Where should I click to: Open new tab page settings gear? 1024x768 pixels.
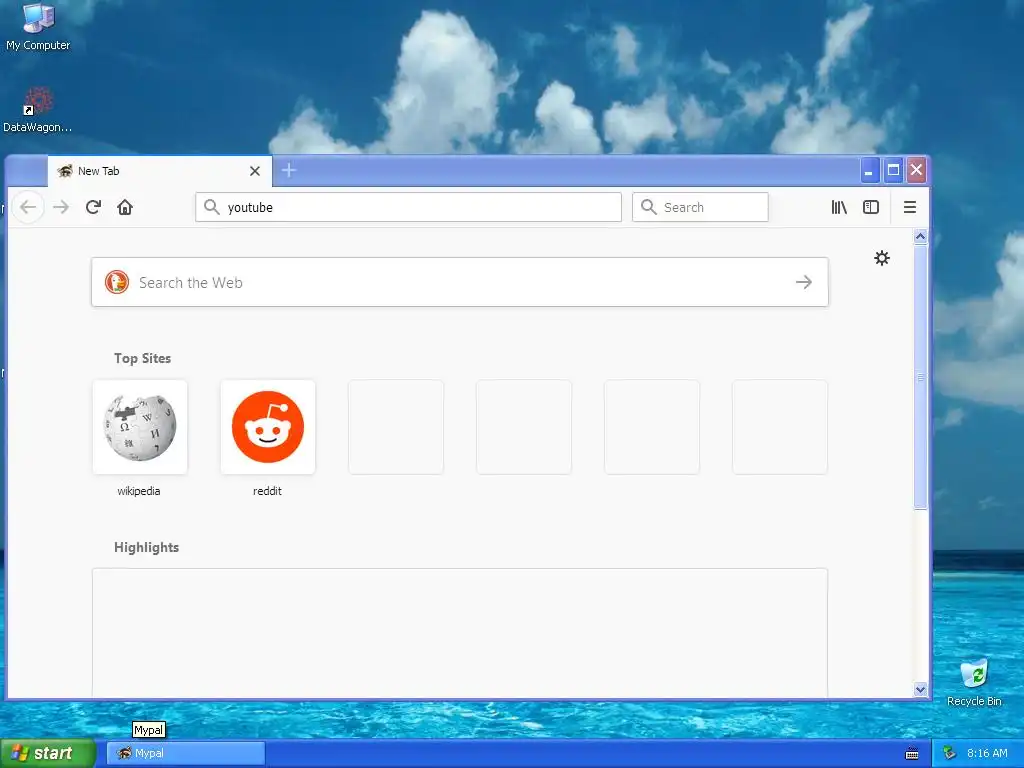pos(882,258)
